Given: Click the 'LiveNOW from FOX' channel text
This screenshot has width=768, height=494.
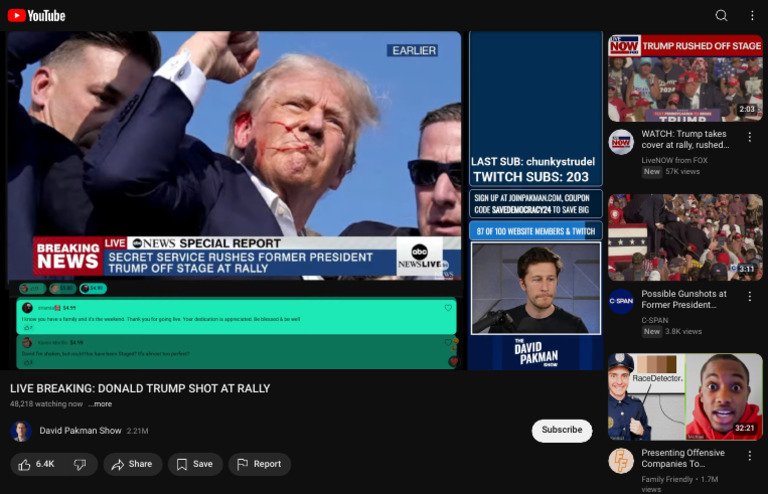Looking at the screenshot, I should pyautogui.click(x=674, y=160).
